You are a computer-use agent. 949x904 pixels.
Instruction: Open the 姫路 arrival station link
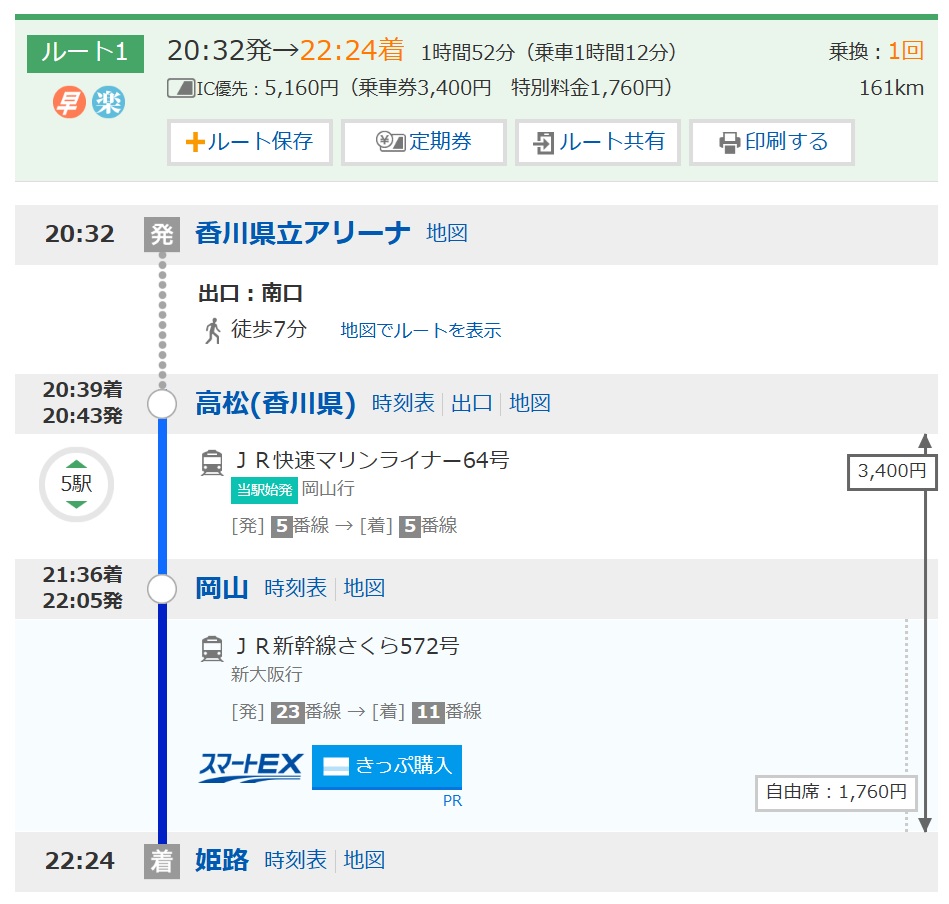coord(222,860)
